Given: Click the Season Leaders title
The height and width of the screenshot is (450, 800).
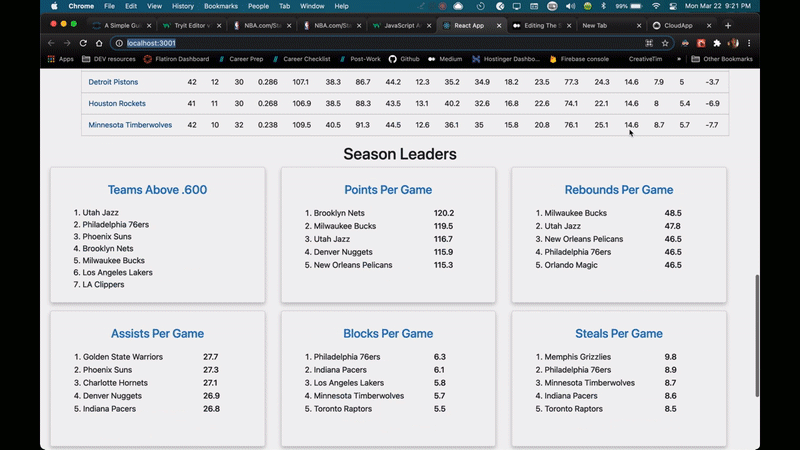Looking at the screenshot, I should click(x=400, y=154).
